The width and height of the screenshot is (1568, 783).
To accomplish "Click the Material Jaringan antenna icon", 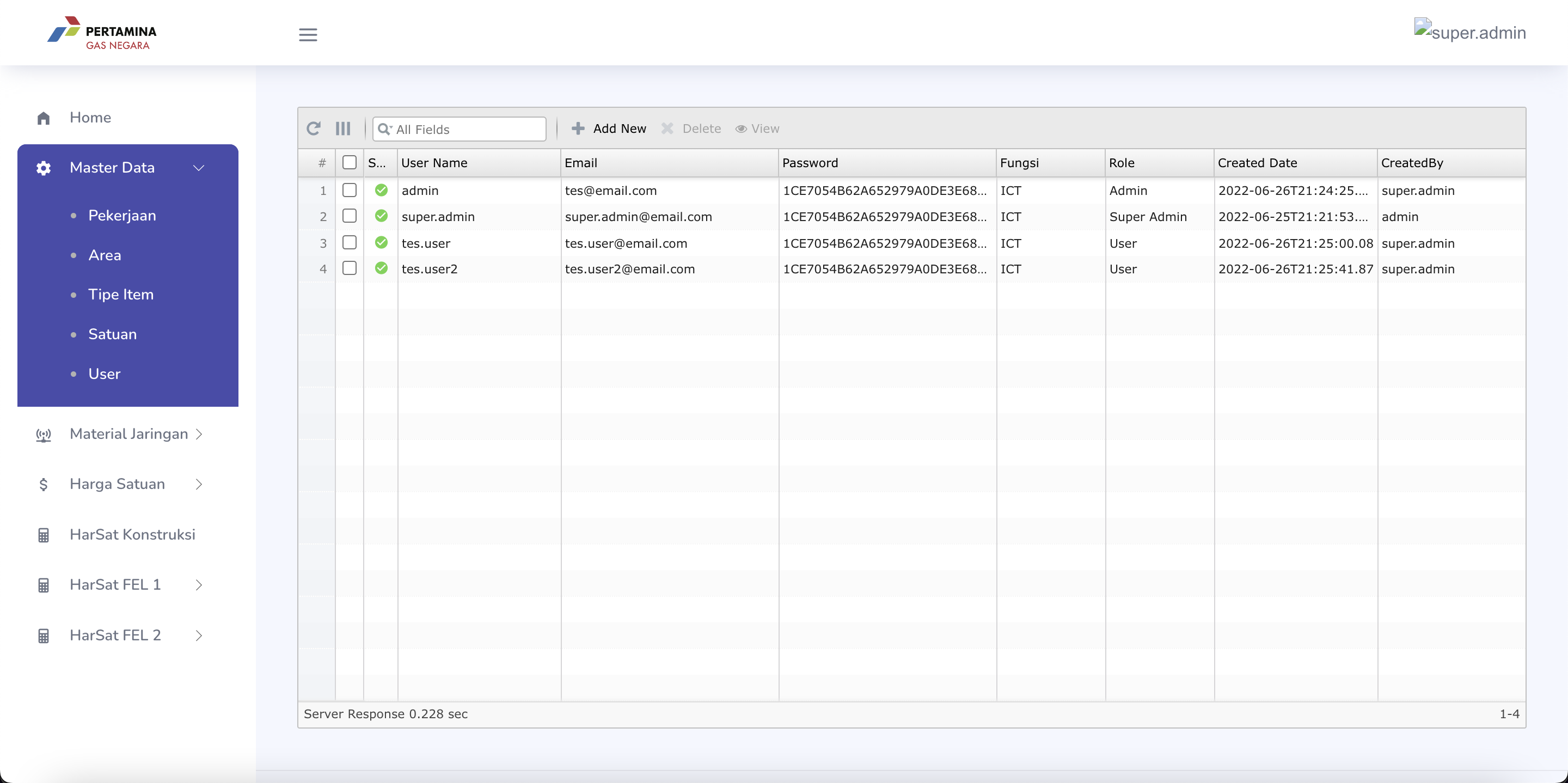I will (x=43, y=435).
